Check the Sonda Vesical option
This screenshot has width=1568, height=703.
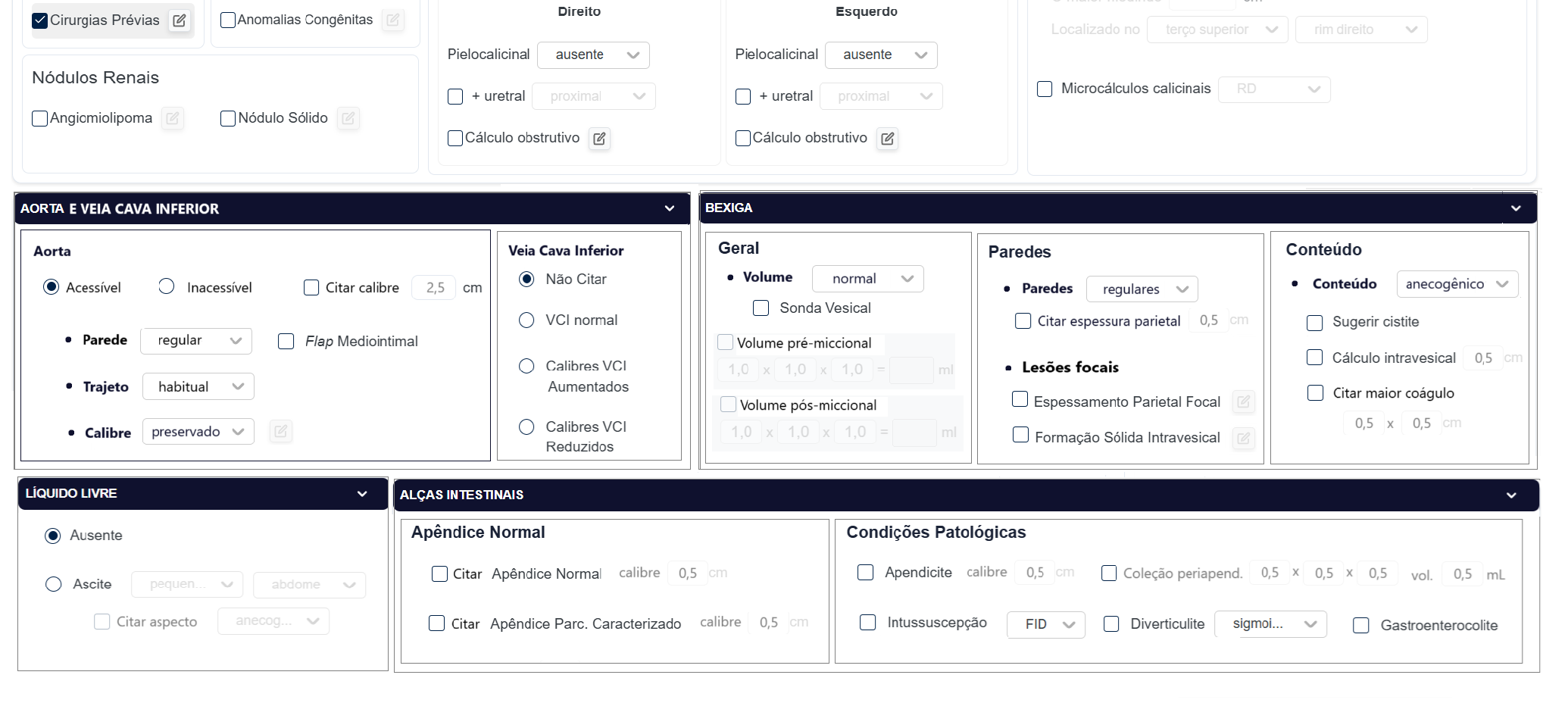[x=761, y=308]
